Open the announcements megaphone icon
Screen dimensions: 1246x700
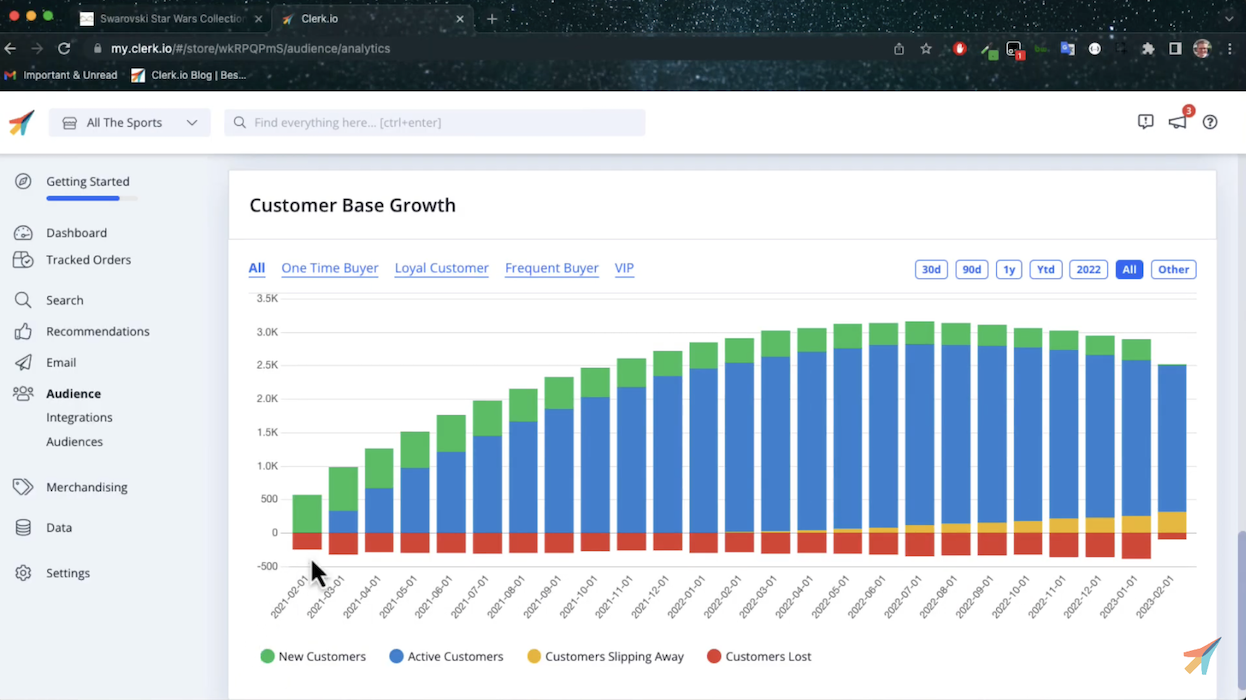tap(1177, 122)
